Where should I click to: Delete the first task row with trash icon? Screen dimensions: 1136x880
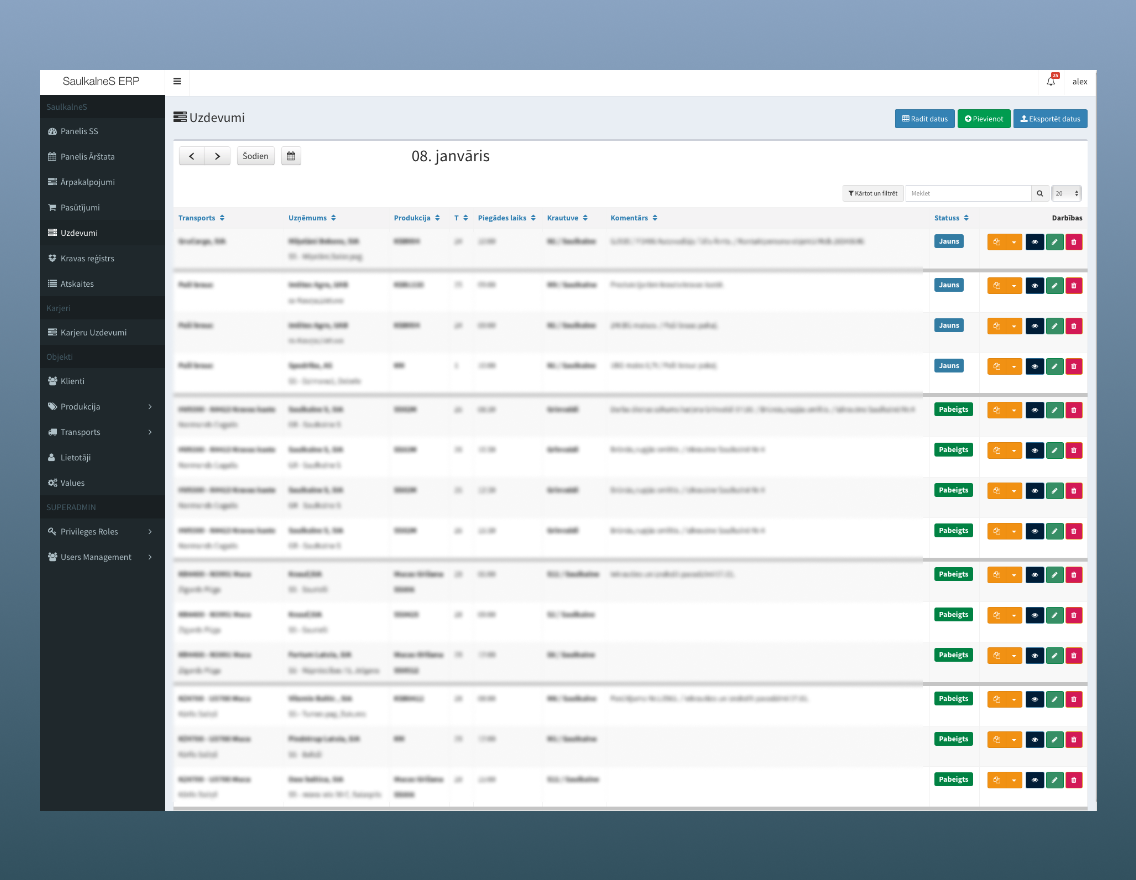click(x=1074, y=241)
